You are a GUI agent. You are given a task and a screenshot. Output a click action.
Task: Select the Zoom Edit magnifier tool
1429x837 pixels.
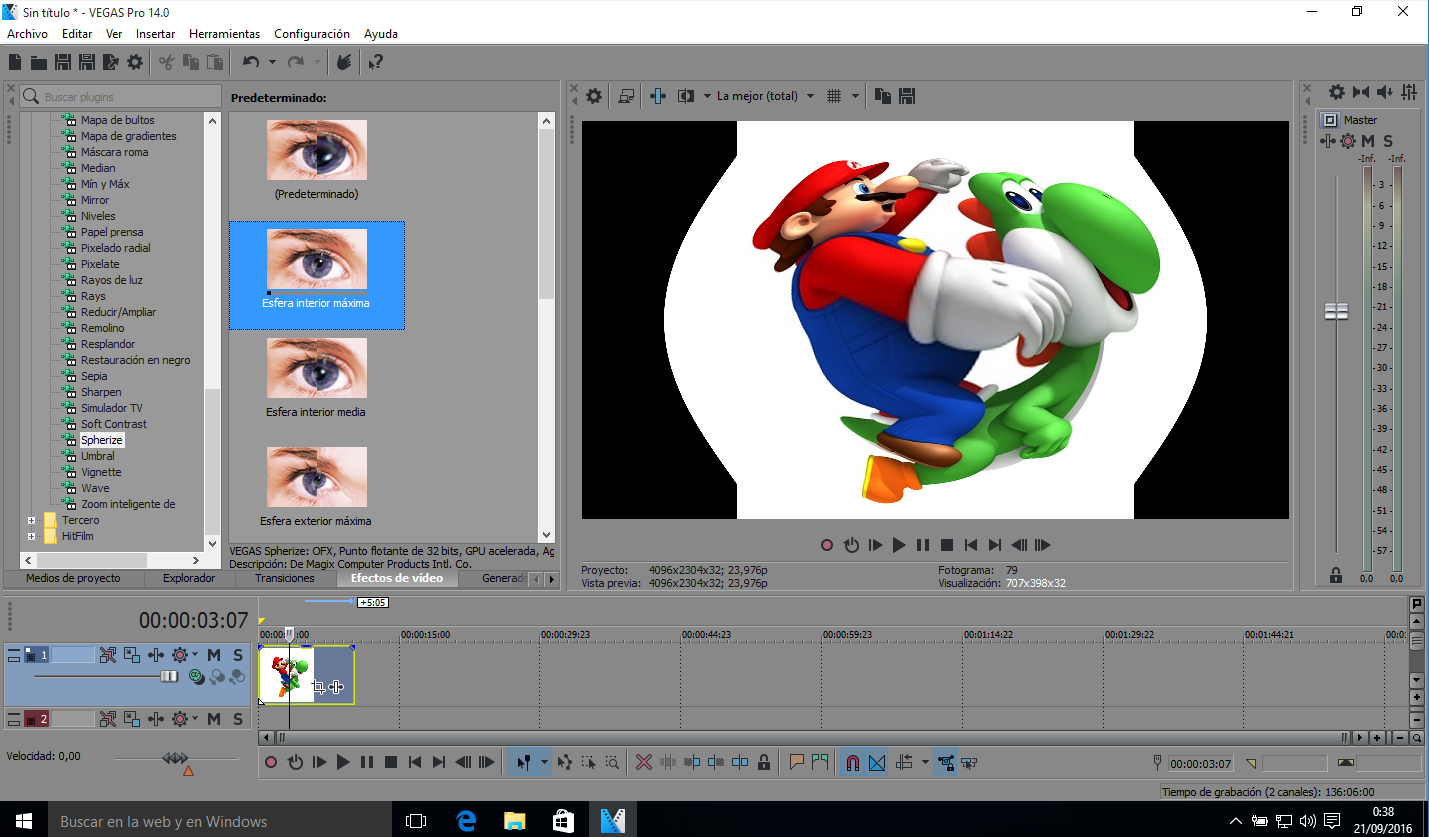[612, 762]
